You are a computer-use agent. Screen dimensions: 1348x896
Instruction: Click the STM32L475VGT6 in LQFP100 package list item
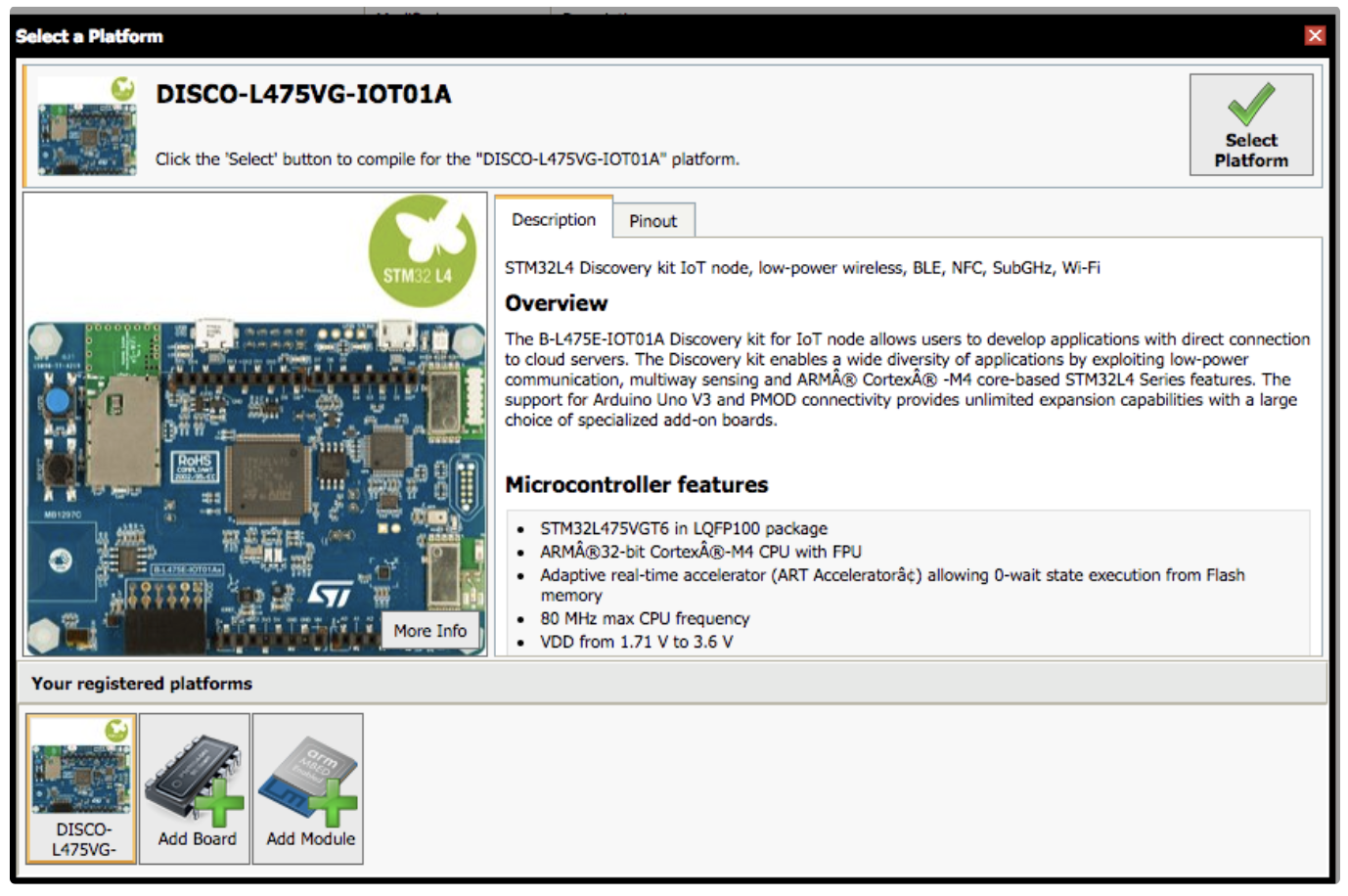pyautogui.click(x=683, y=528)
